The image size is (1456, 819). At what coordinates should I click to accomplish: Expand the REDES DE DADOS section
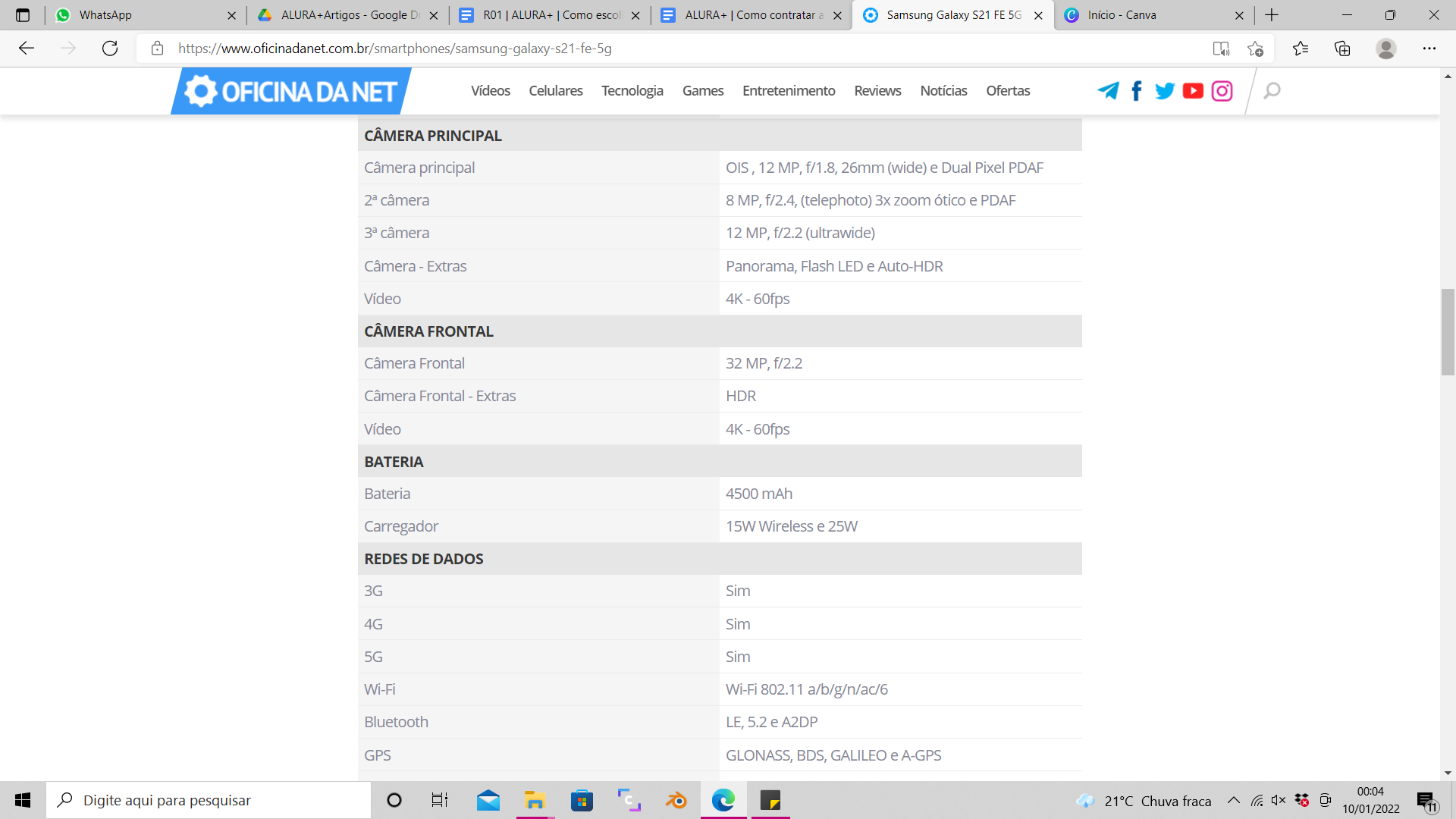[x=424, y=558]
